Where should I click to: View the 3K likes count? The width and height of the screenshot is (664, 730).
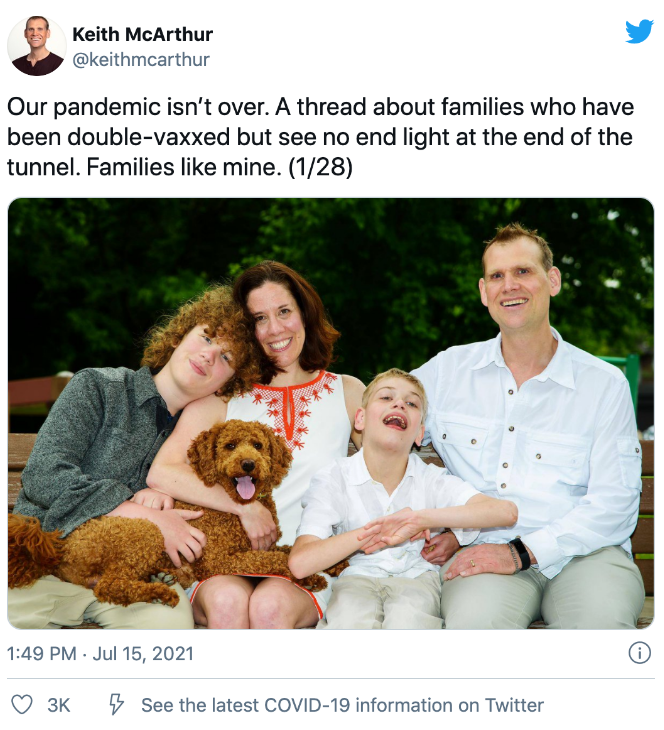tap(59, 705)
